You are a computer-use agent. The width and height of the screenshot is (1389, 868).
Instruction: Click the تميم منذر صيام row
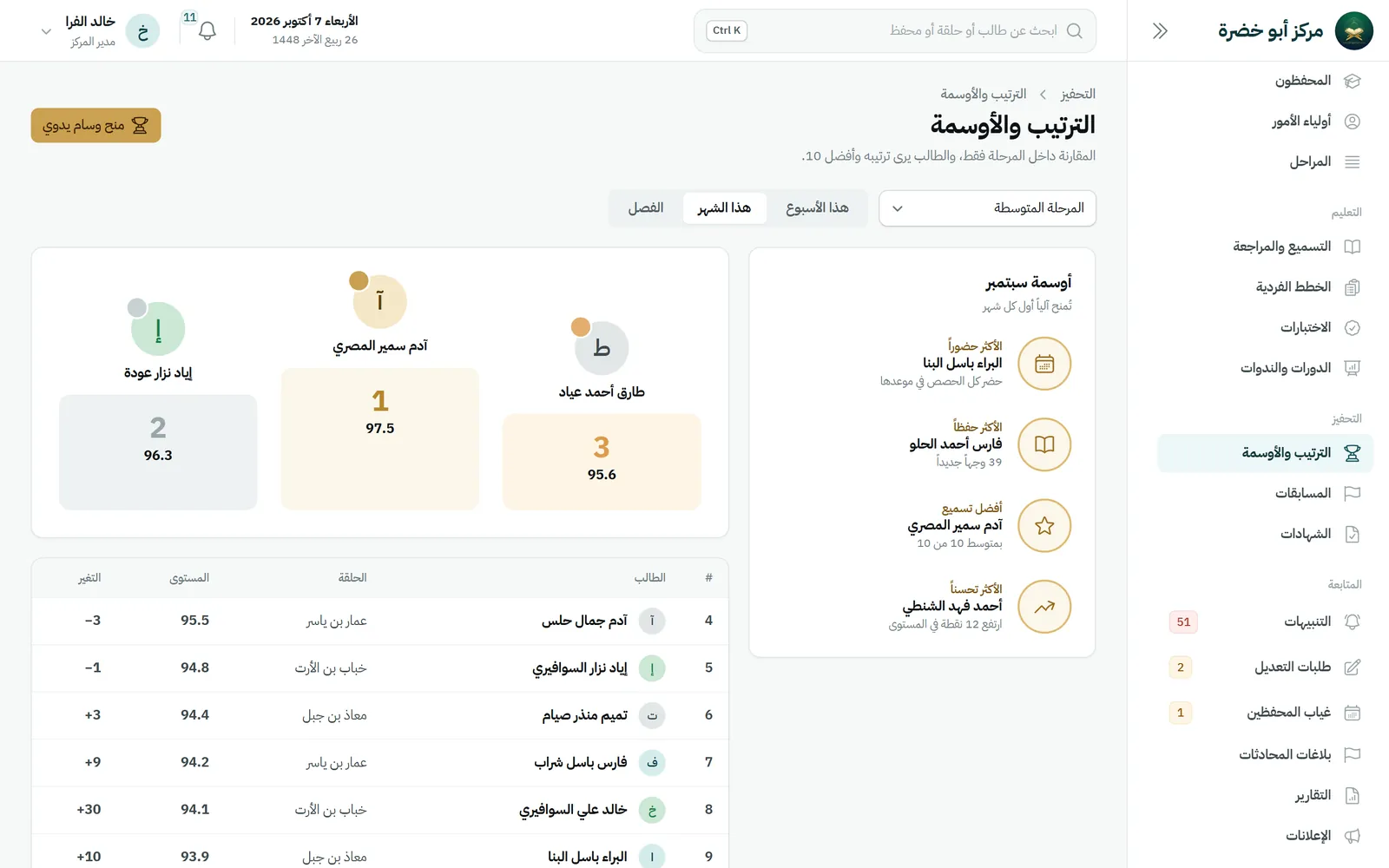(x=380, y=715)
